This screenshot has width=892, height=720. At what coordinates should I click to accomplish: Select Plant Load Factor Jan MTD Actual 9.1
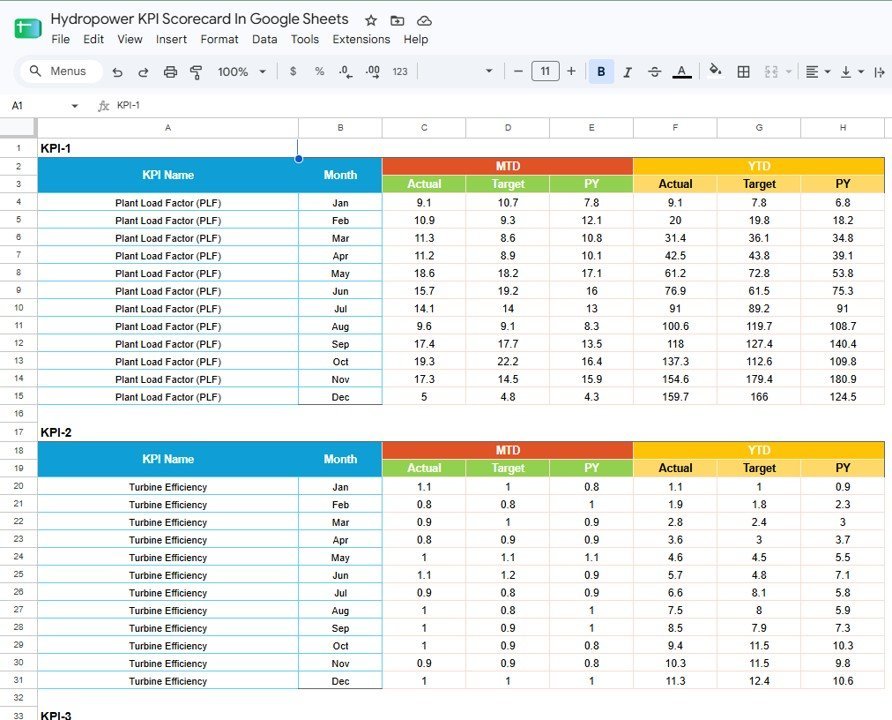click(424, 202)
